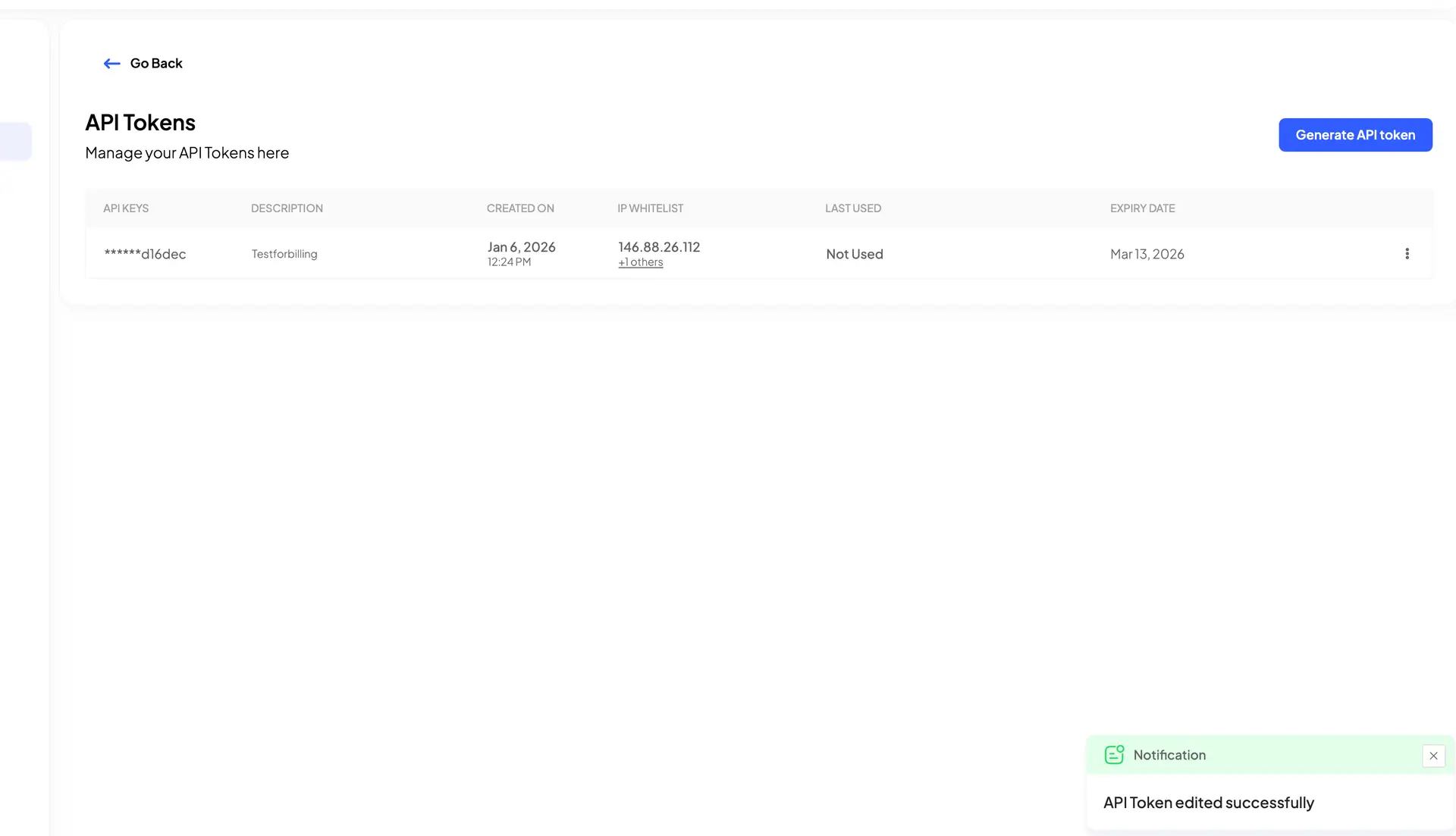This screenshot has height=836, width=1456.
Task: Dismiss the notification with the X icon
Action: 1433,756
